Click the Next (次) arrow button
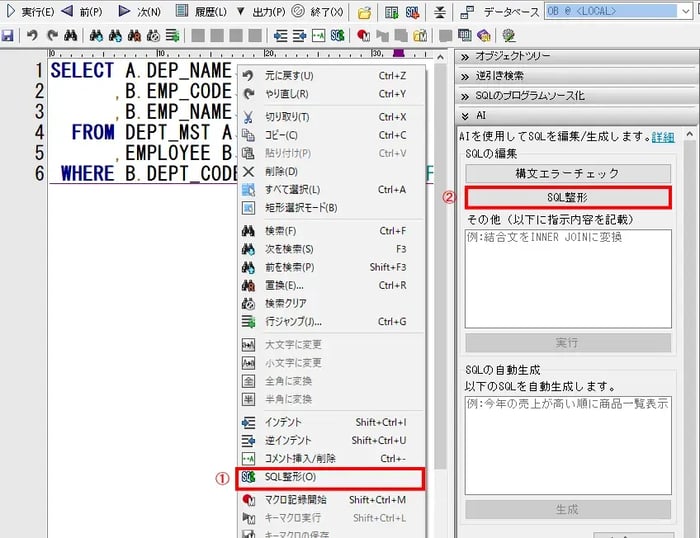This screenshot has height=538, width=700. 139,12
